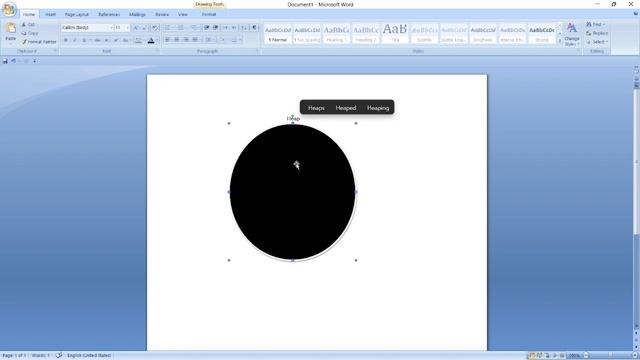
Task: Apply the Title style
Action: [395, 34]
